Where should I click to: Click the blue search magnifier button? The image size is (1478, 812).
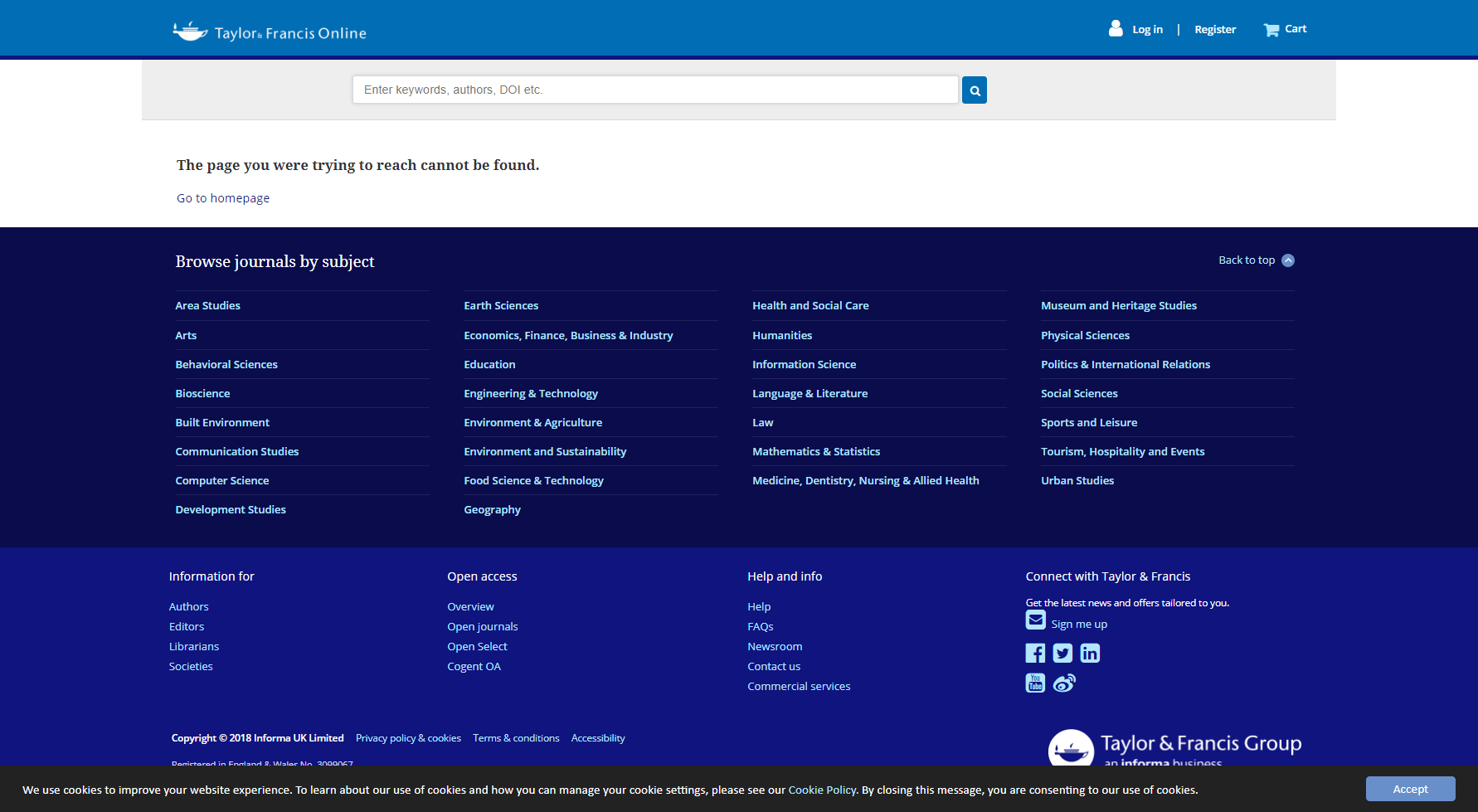pyautogui.click(x=975, y=90)
